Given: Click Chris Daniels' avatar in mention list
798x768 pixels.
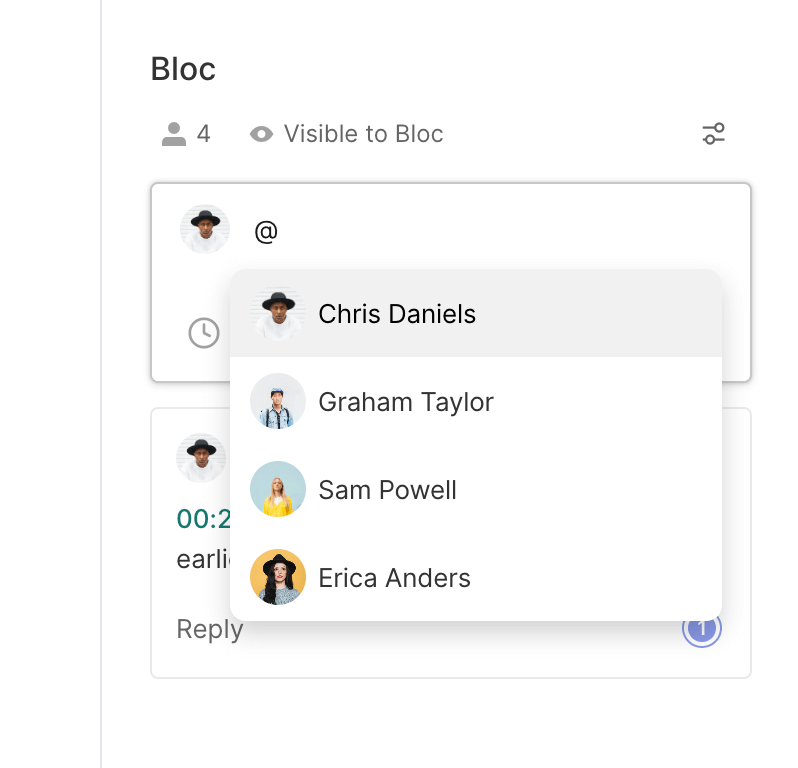Looking at the screenshot, I should click(x=278, y=314).
